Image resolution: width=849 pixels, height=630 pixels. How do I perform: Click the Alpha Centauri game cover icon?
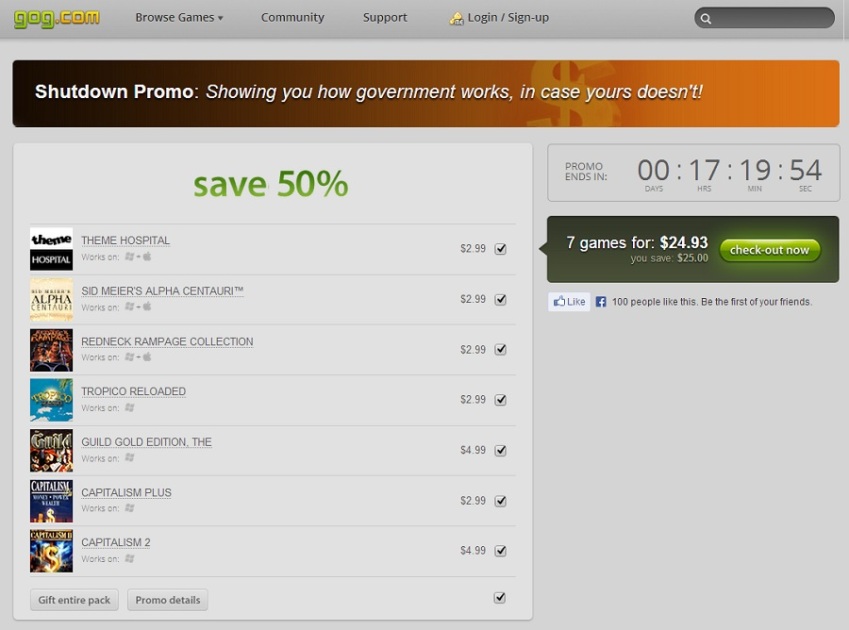[x=51, y=299]
